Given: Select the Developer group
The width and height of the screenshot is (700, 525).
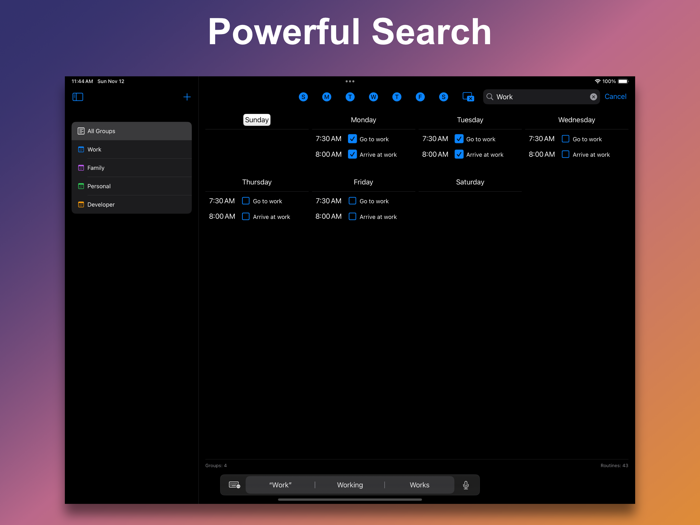Looking at the screenshot, I should click(132, 204).
